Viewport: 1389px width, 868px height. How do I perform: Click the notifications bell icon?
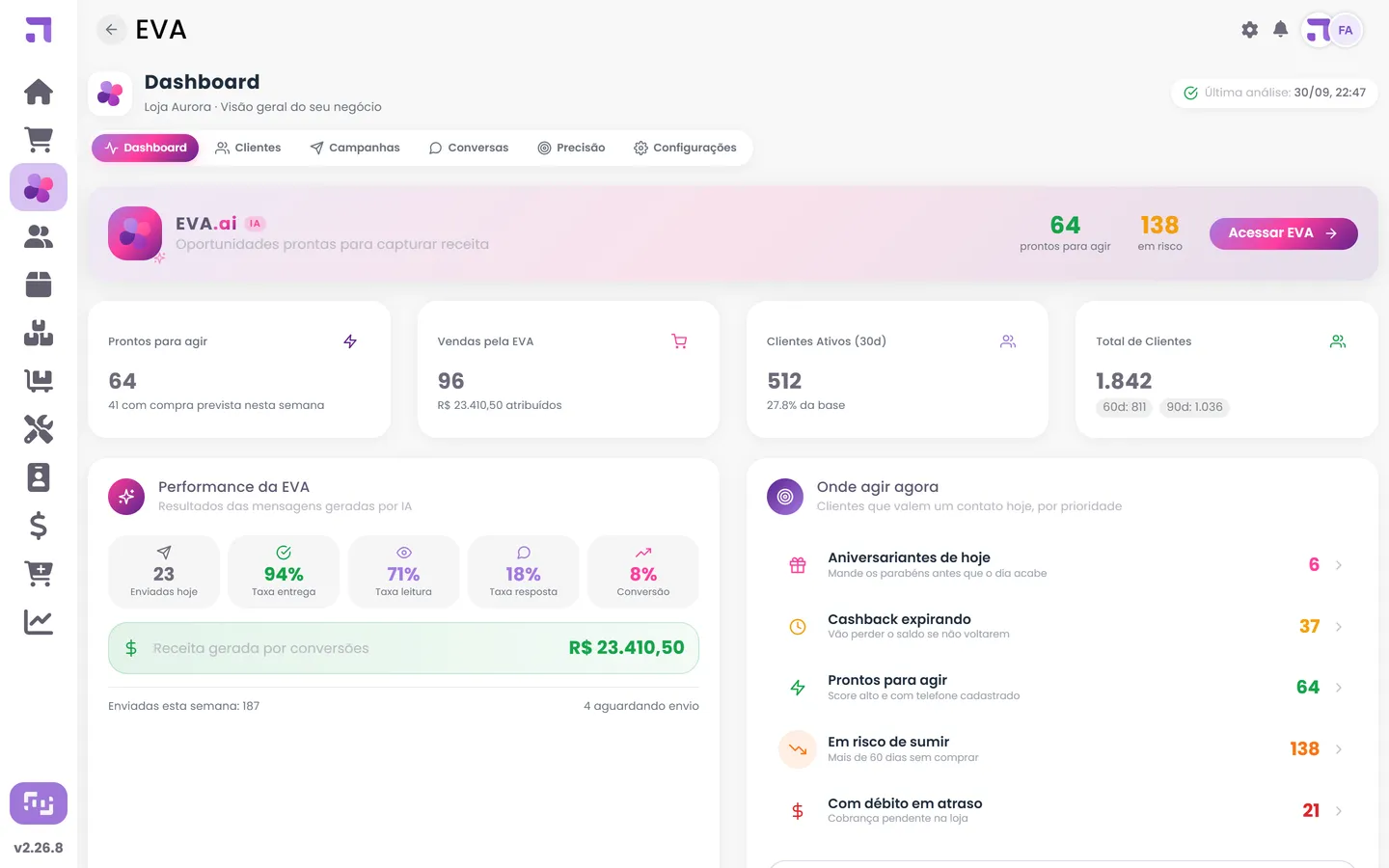(x=1280, y=30)
